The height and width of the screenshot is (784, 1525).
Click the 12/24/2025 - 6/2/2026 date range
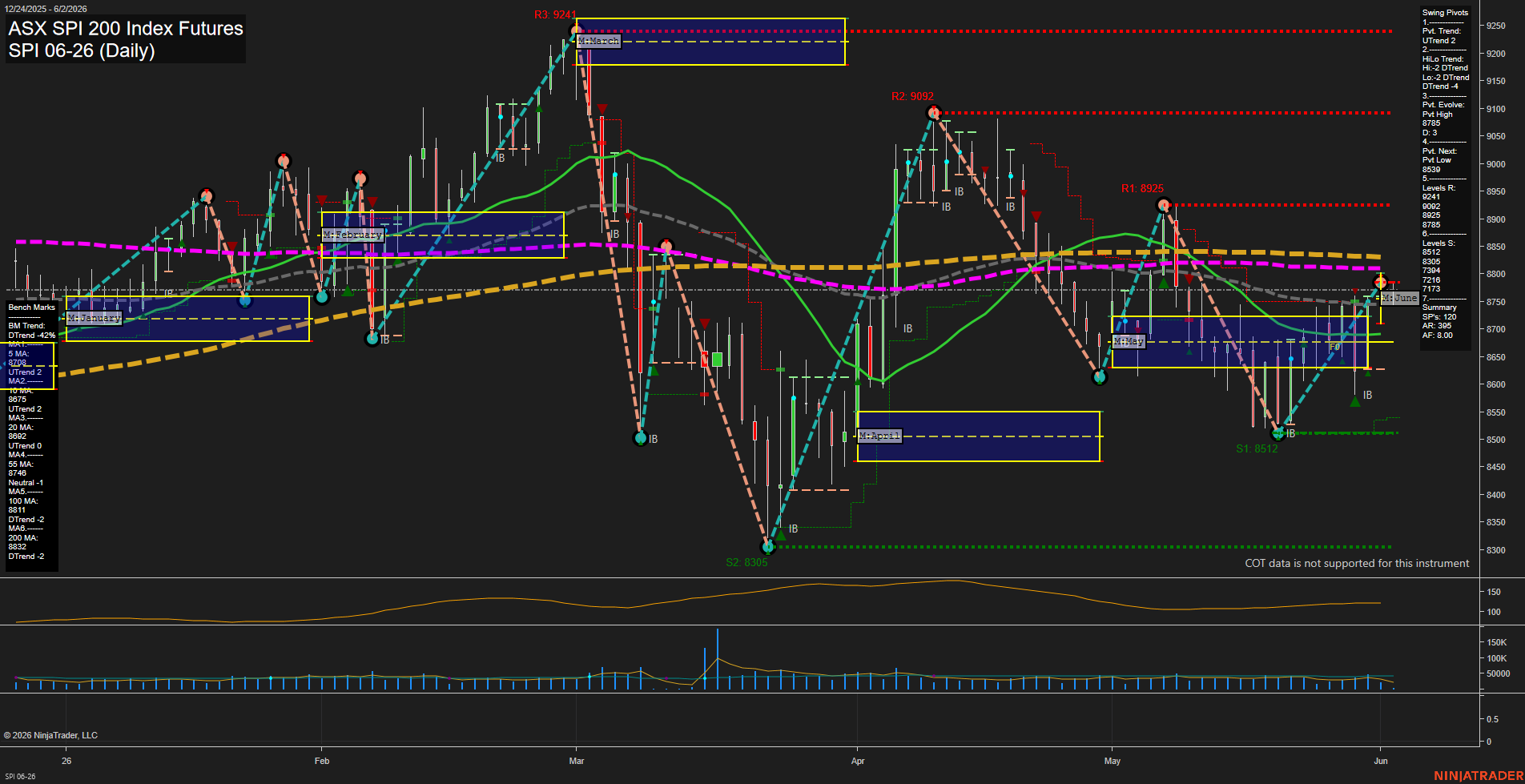(x=45, y=9)
